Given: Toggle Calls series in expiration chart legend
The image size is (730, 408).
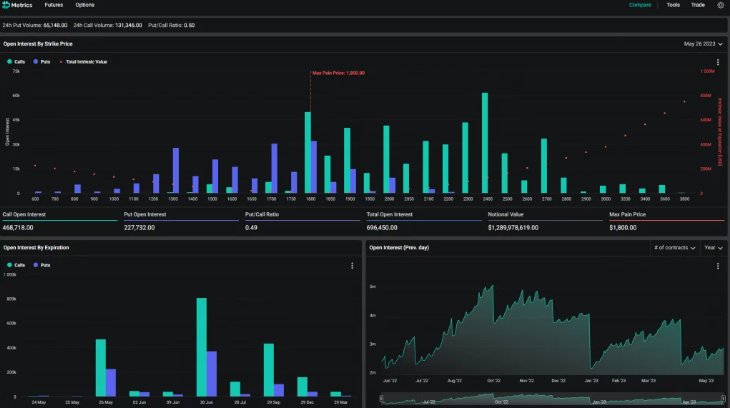Looking at the screenshot, I should click(16, 265).
